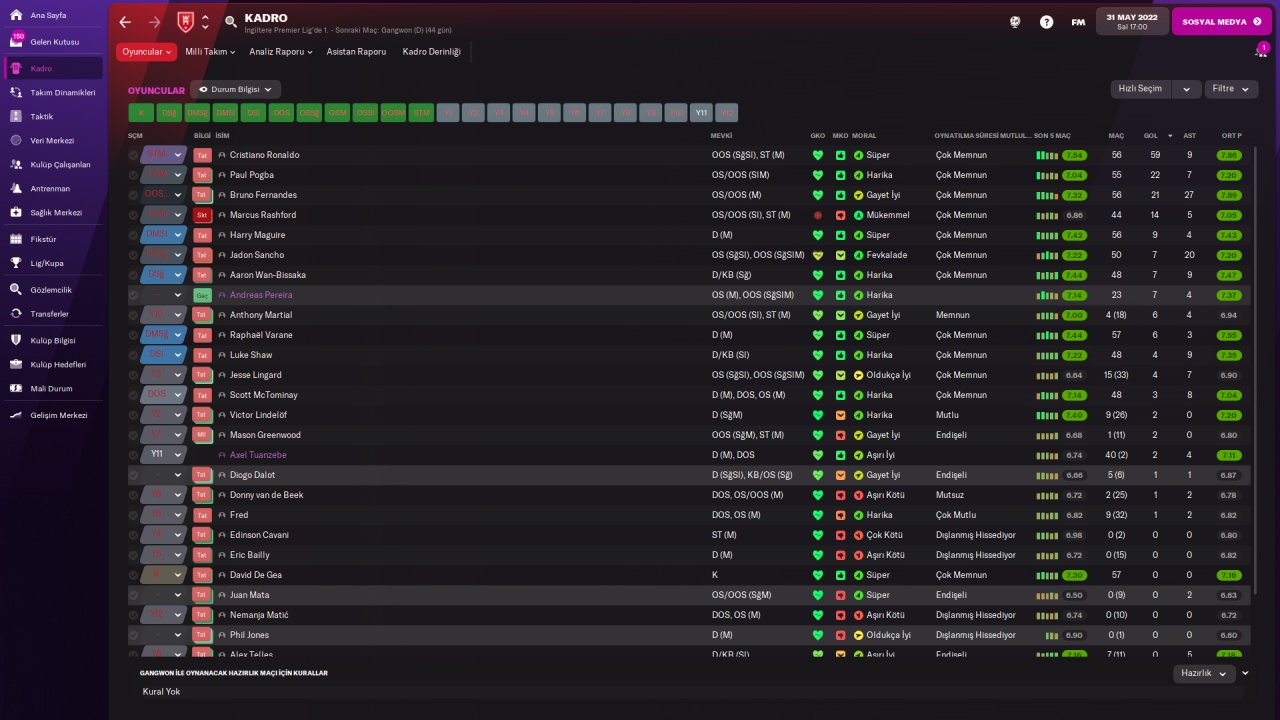Screen dimensions: 1280x720
Task: Expand the rules panel bottom-right chevron
Action: (x=1246, y=673)
